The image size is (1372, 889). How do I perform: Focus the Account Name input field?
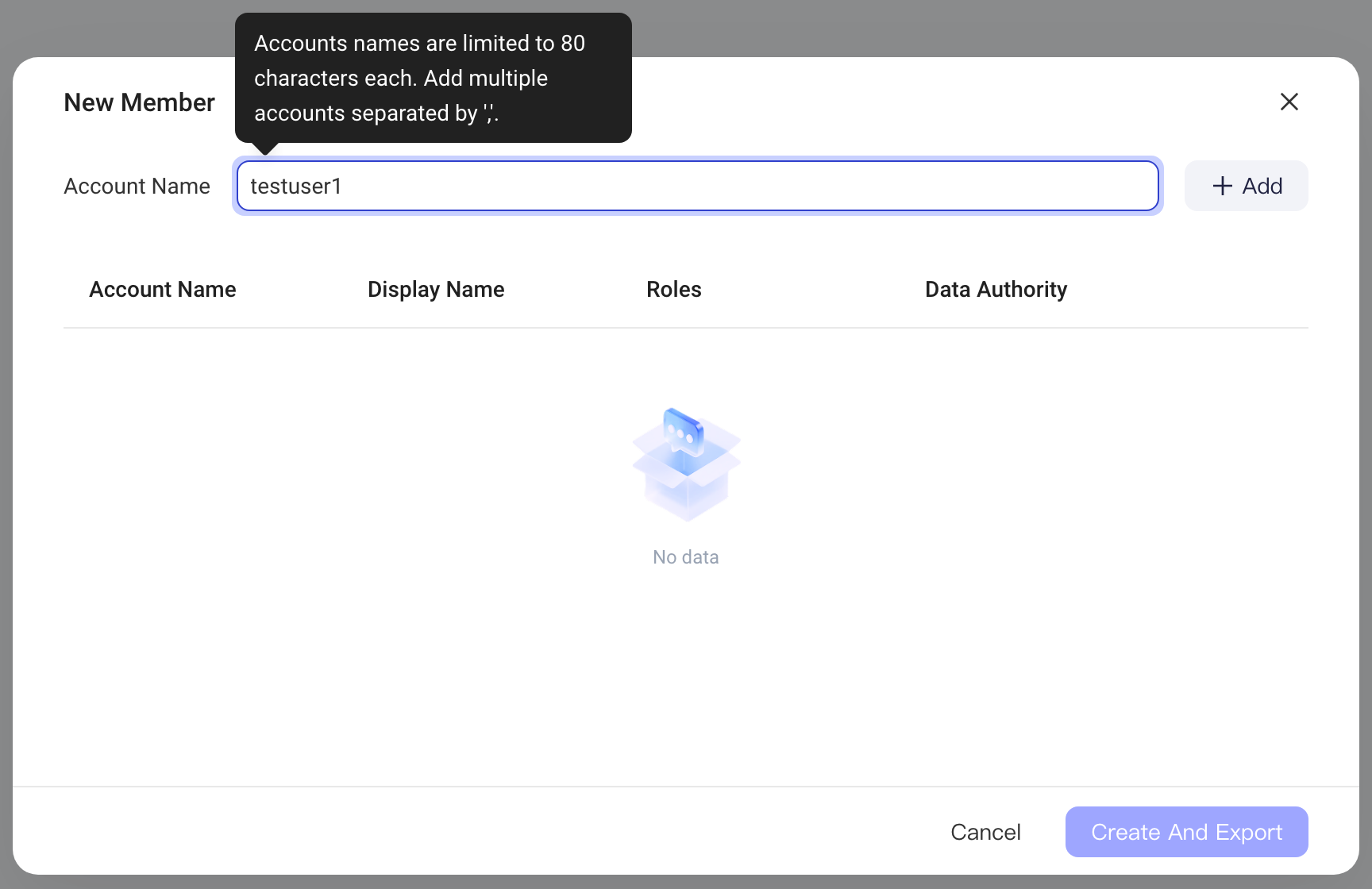tap(697, 186)
